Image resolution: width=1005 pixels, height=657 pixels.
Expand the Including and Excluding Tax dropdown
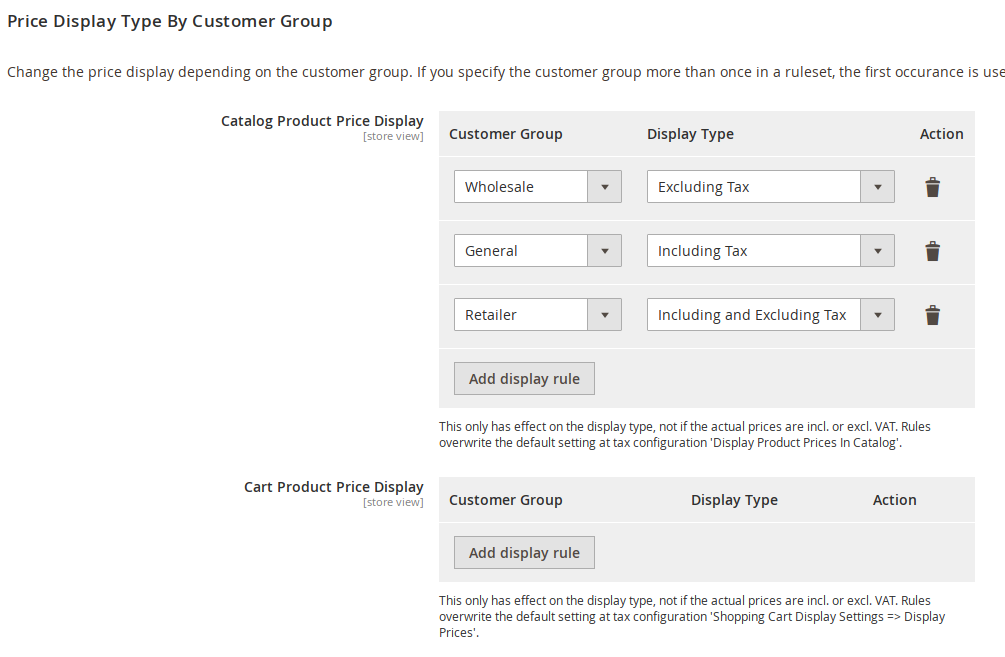770,315
